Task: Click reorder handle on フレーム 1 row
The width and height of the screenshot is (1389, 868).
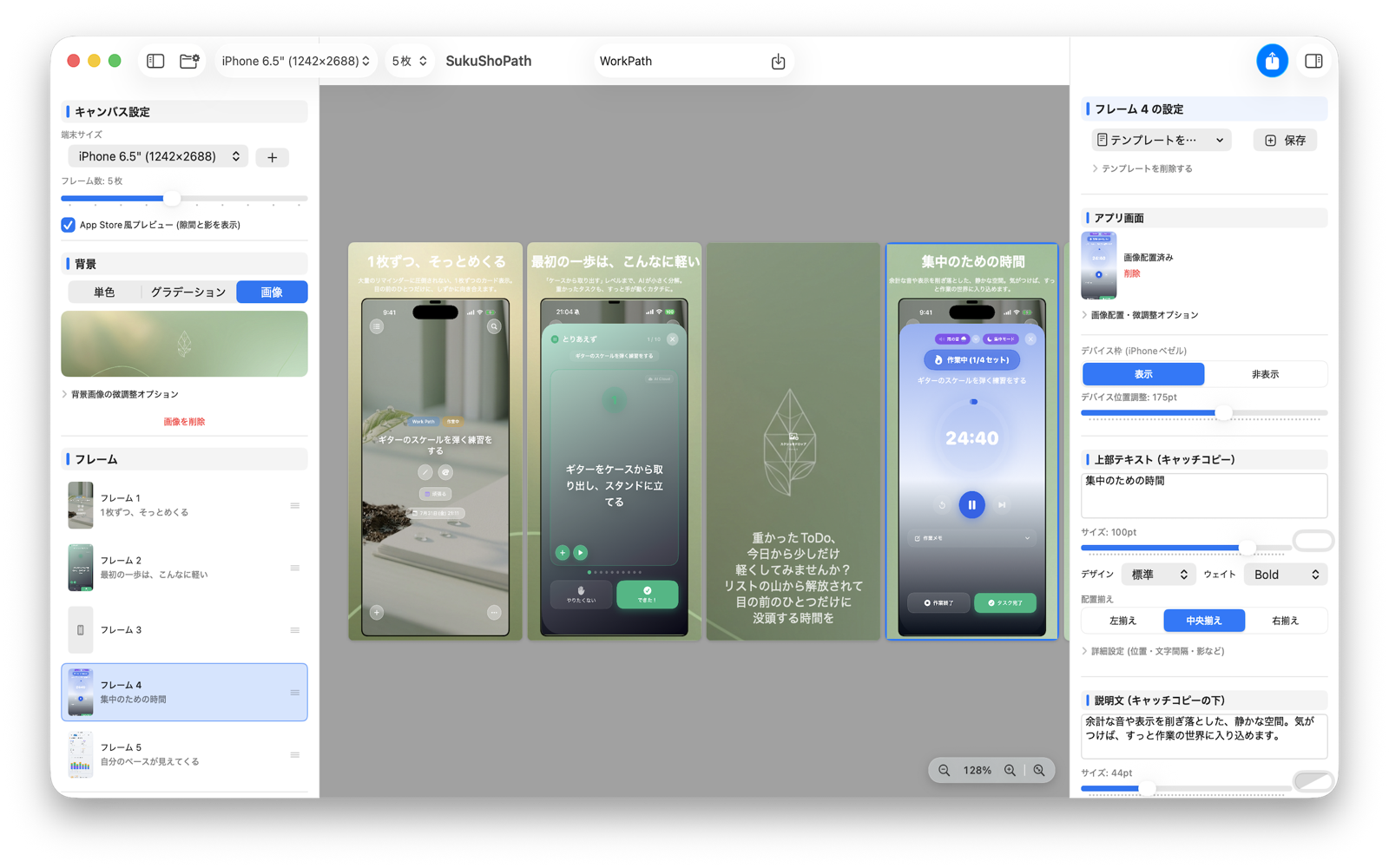Action: tap(295, 505)
